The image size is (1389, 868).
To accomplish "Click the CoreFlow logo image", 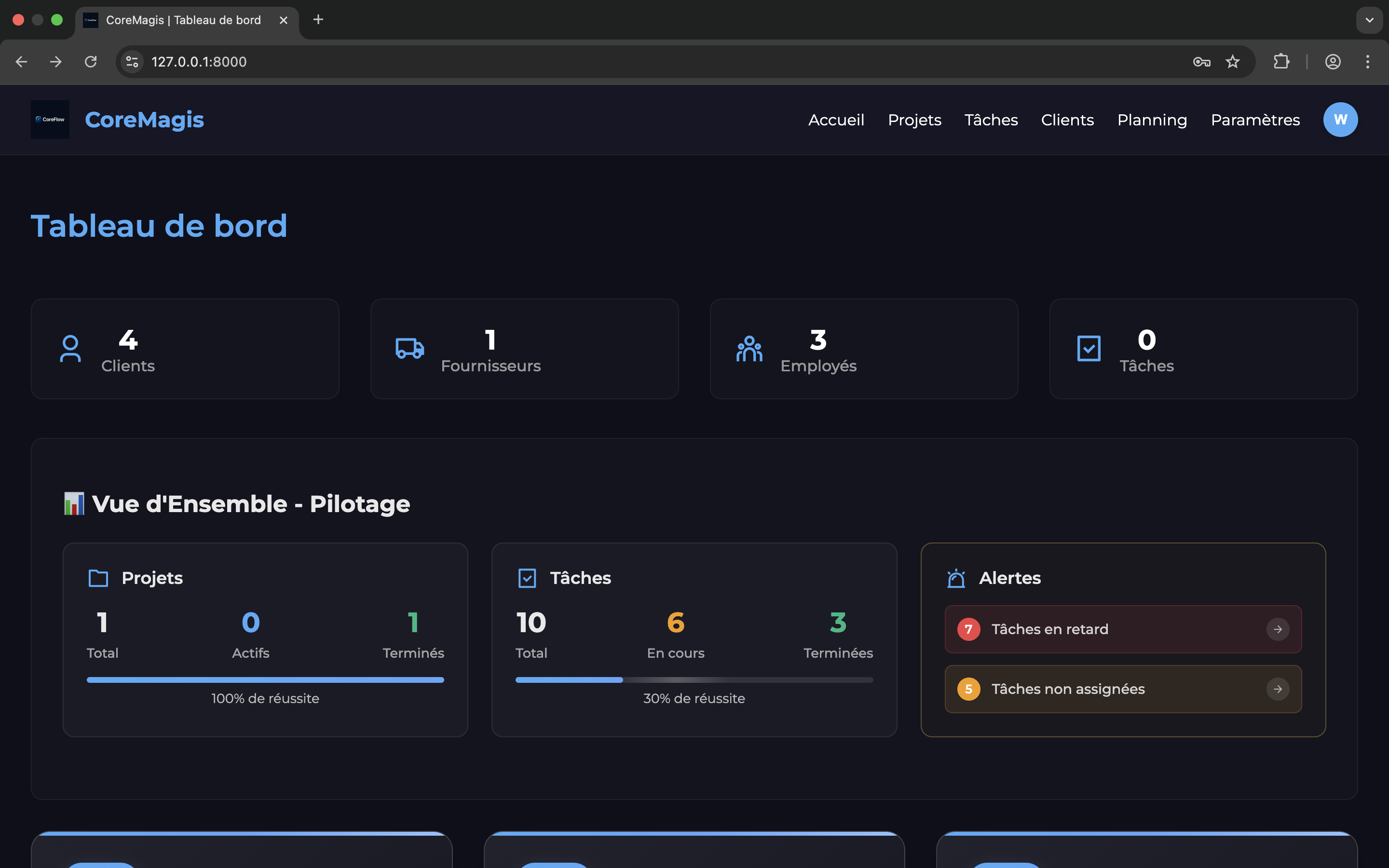I will coord(50,120).
